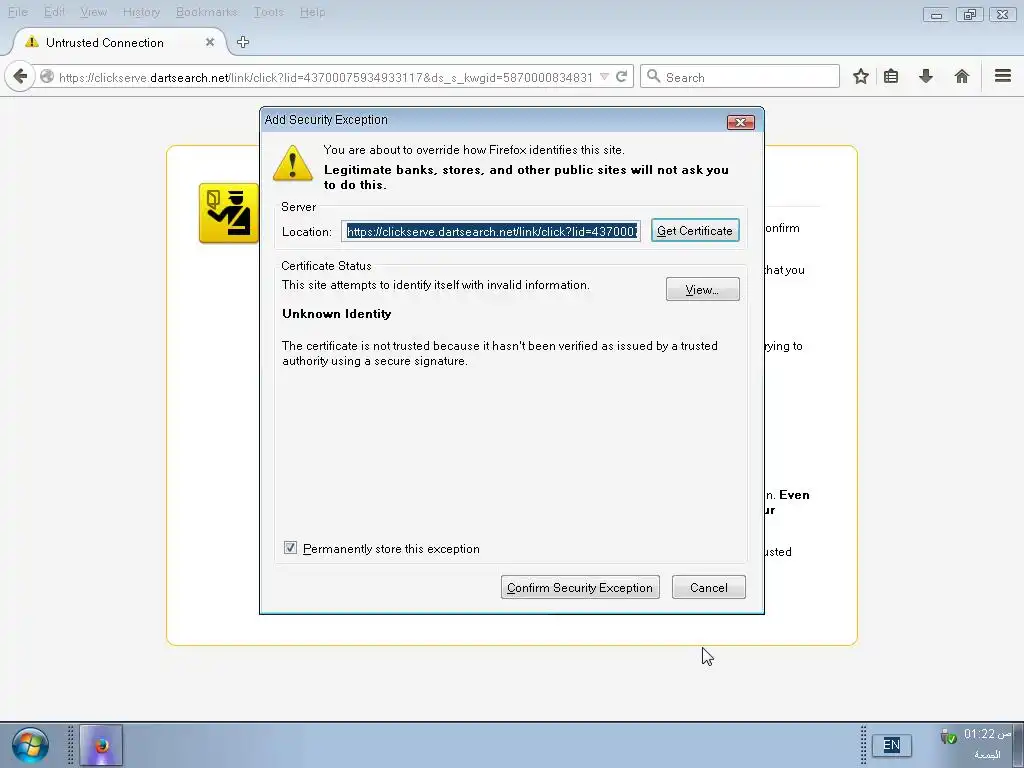This screenshot has height=768, width=1024.
Task: Bookmark this page with the star icon
Action: (x=861, y=76)
